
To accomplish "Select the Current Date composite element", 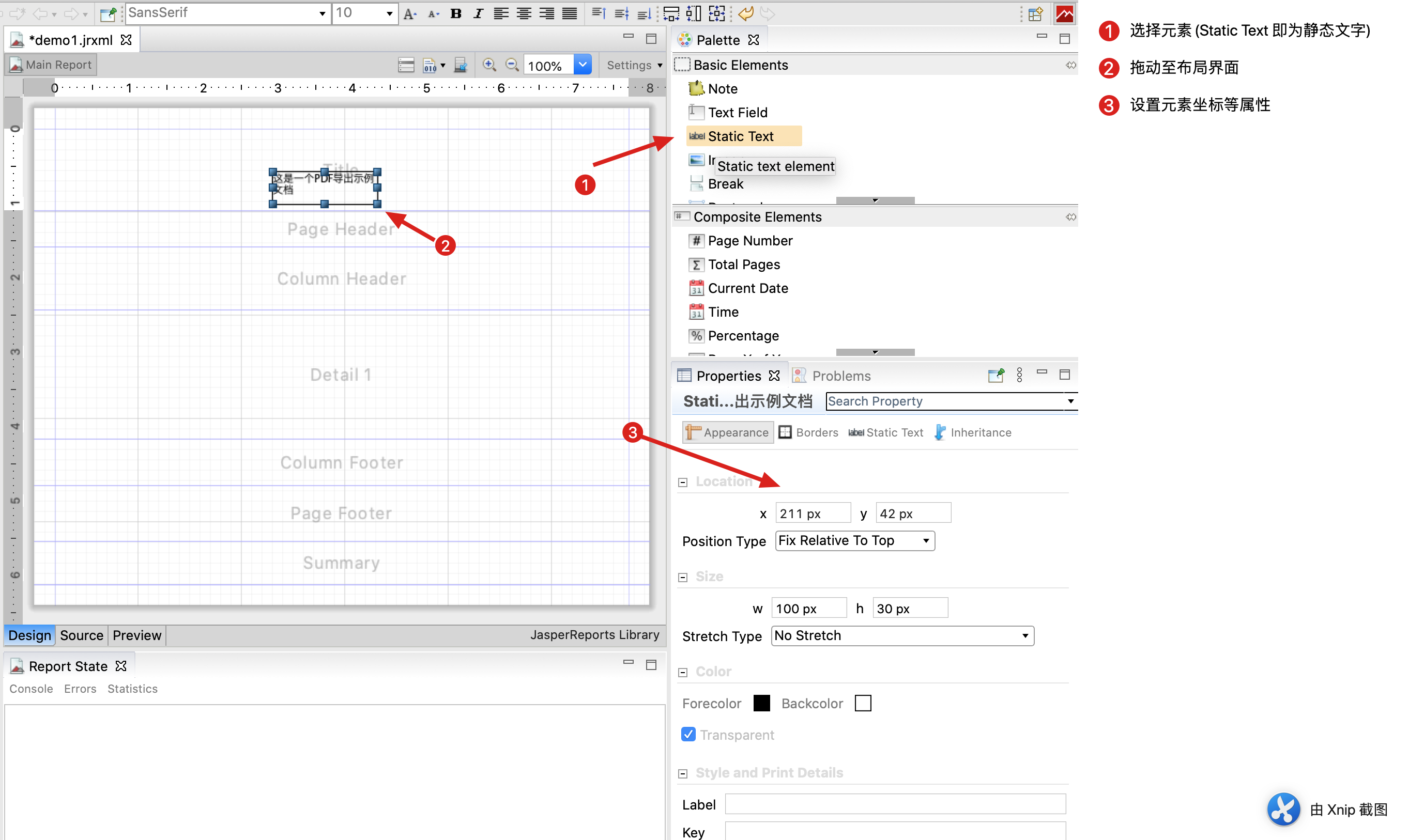I will click(747, 288).
